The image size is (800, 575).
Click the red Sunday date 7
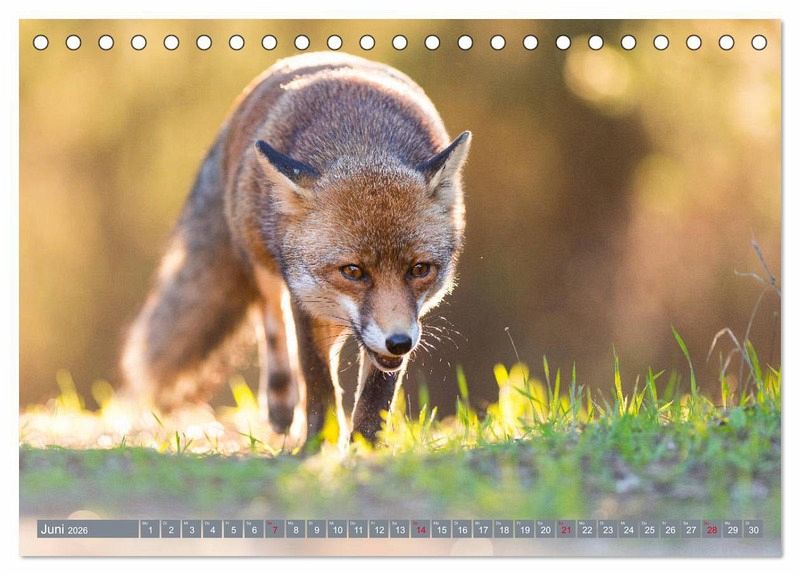pos(275,529)
